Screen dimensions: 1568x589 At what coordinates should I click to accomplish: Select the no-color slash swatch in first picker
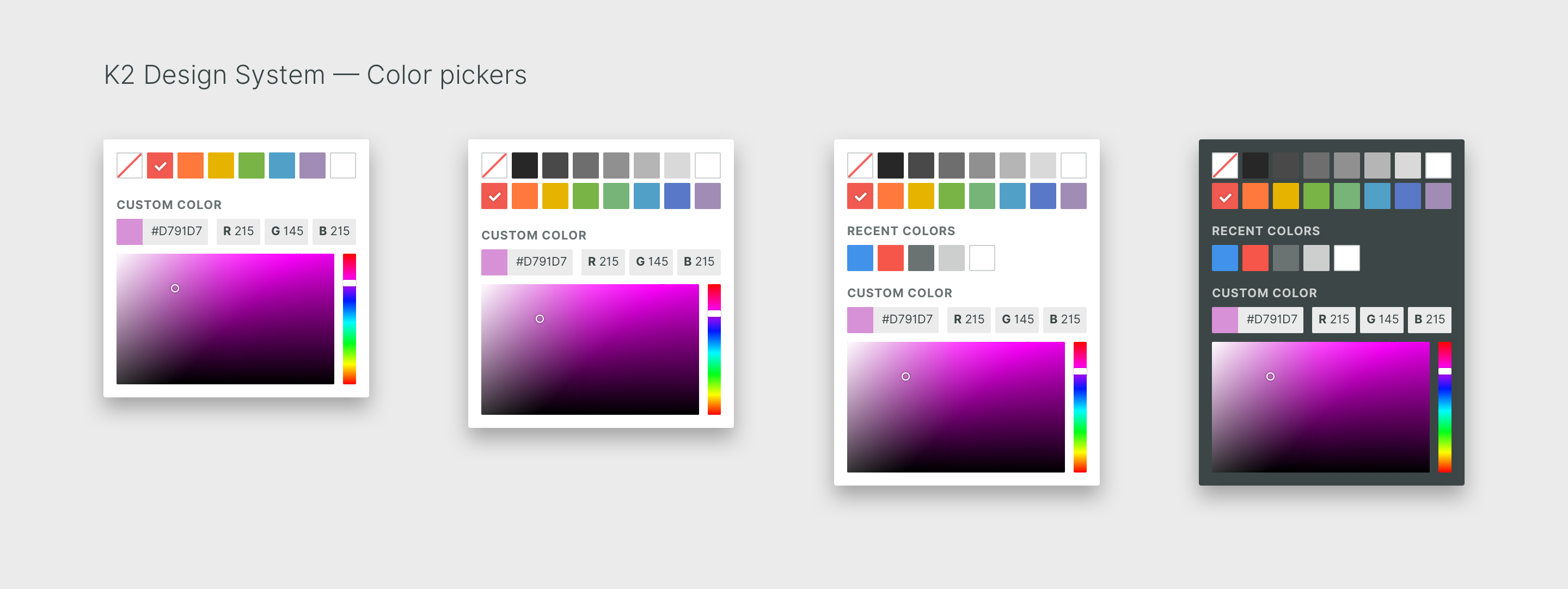tap(130, 165)
